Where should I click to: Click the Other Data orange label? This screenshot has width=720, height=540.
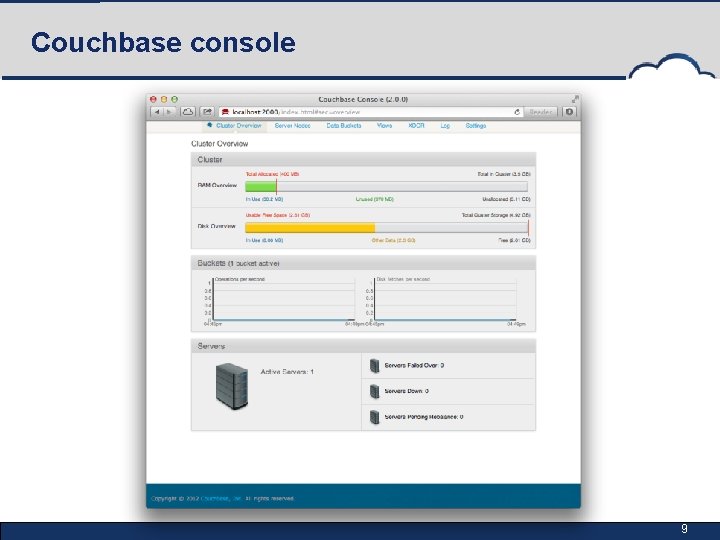394,240
